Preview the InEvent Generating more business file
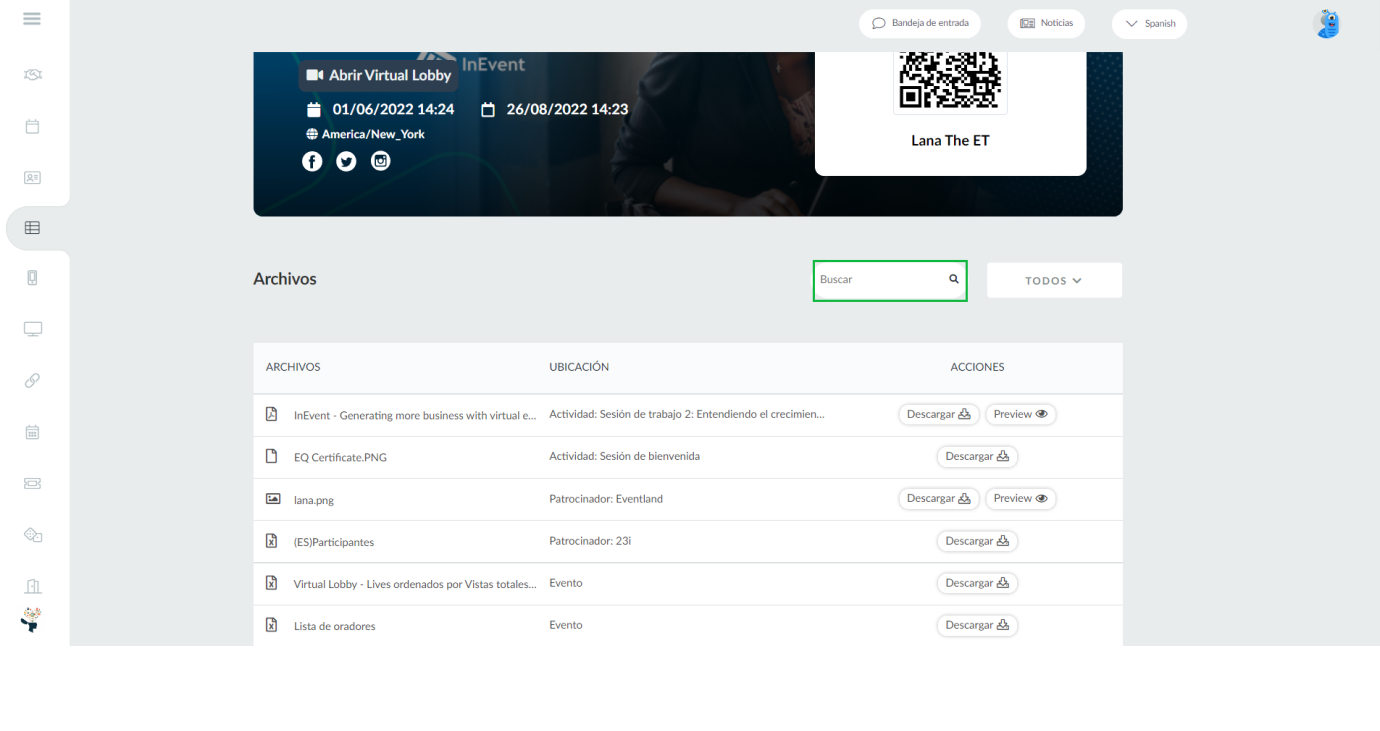This screenshot has height=731, width=1380. click(1021, 414)
